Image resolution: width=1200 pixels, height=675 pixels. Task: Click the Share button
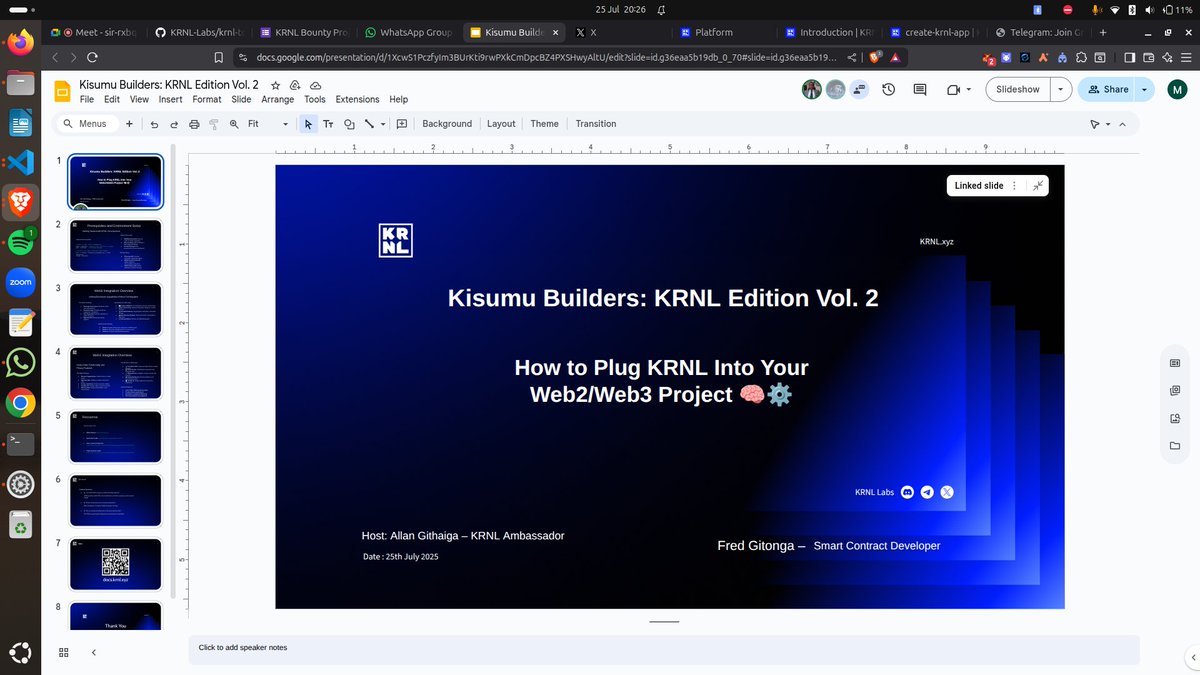pos(1107,89)
